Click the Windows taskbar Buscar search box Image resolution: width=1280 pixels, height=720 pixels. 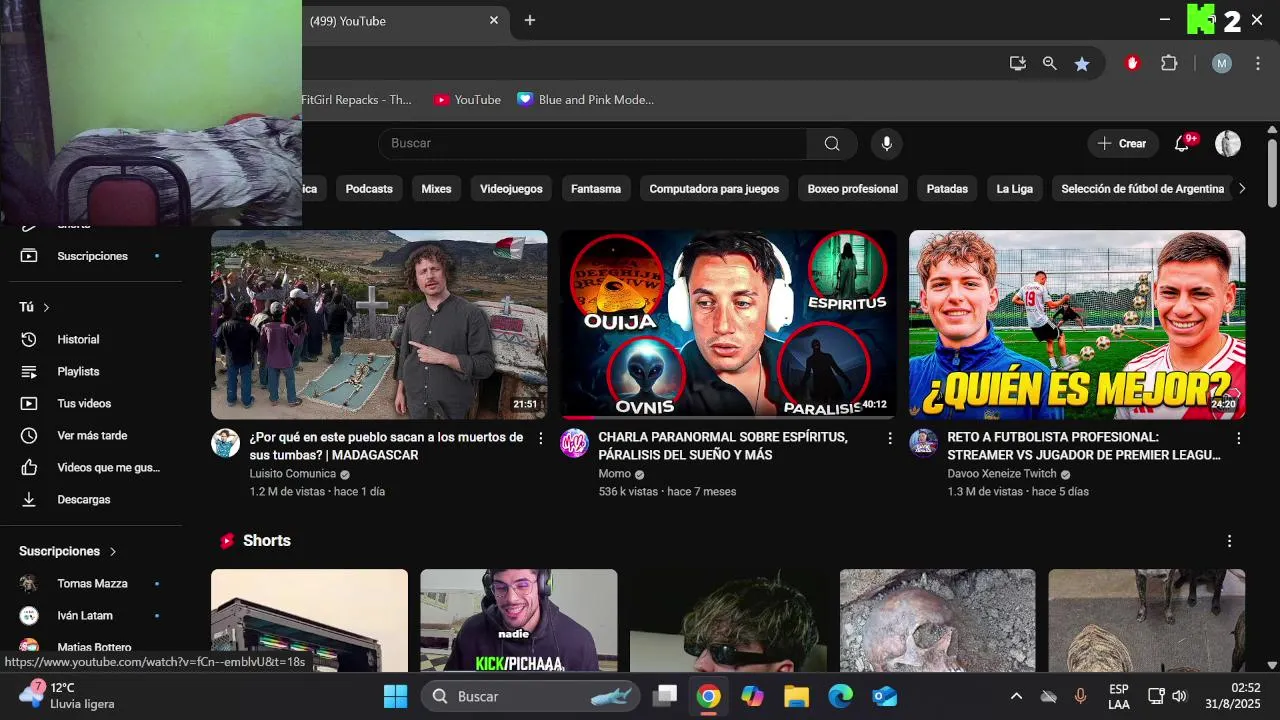pyautogui.click(x=531, y=696)
